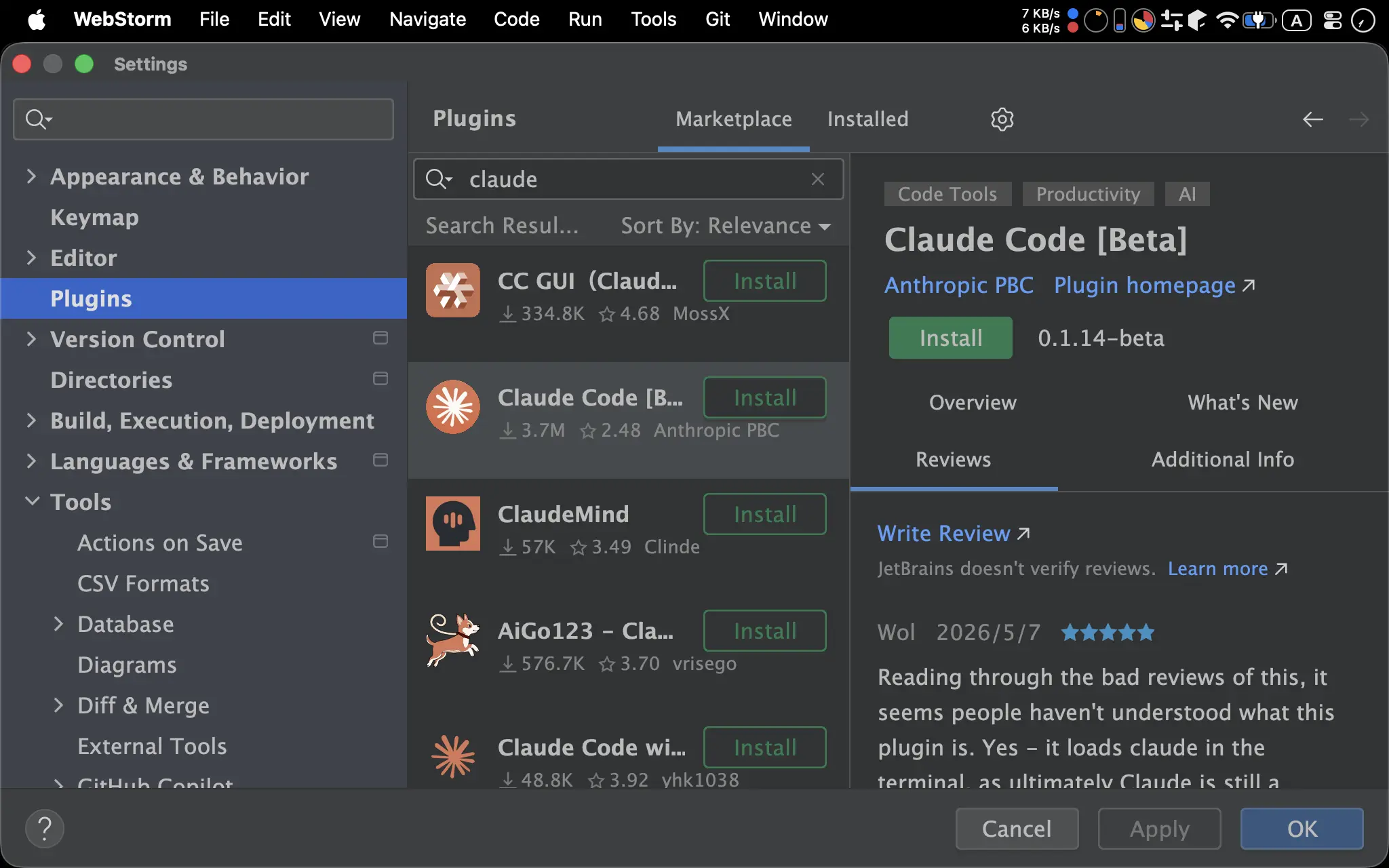This screenshot has width=1389, height=868.
Task: Select the Plugins settings page
Action: pyautogui.click(x=203, y=298)
